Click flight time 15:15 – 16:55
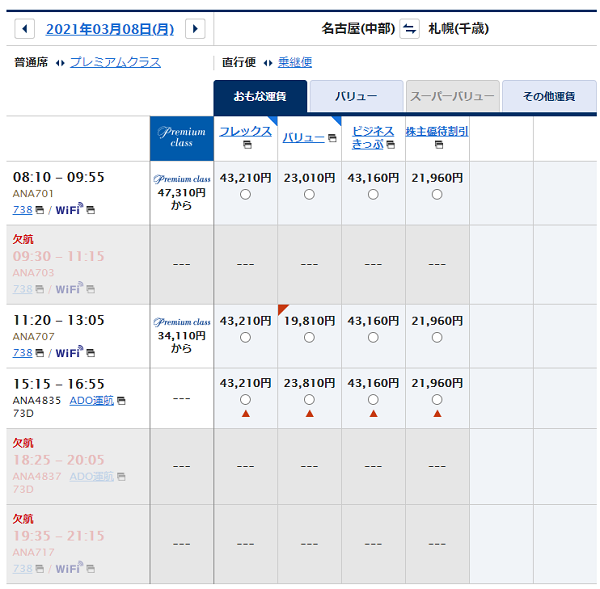 click(59, 384)
